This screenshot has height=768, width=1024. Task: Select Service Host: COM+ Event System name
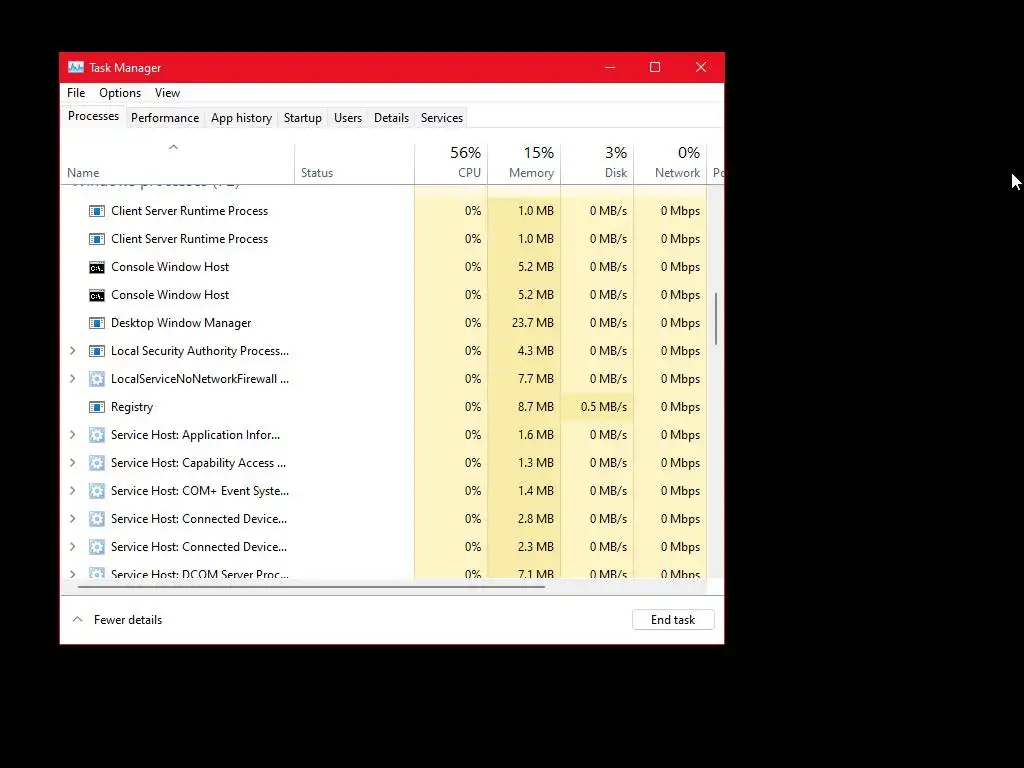point(200,491)
